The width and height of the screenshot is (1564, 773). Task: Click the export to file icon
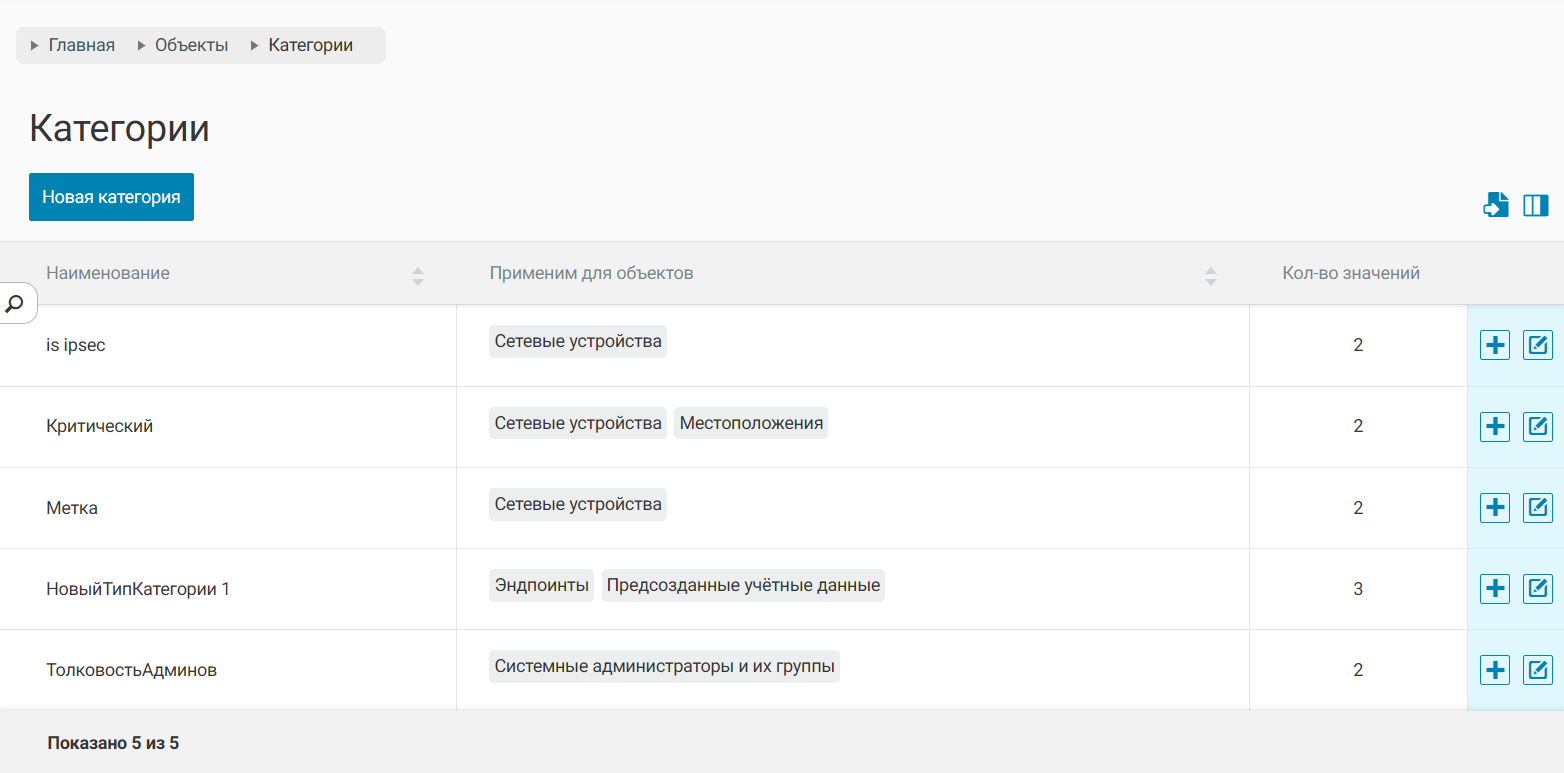tap(1495, 205)
